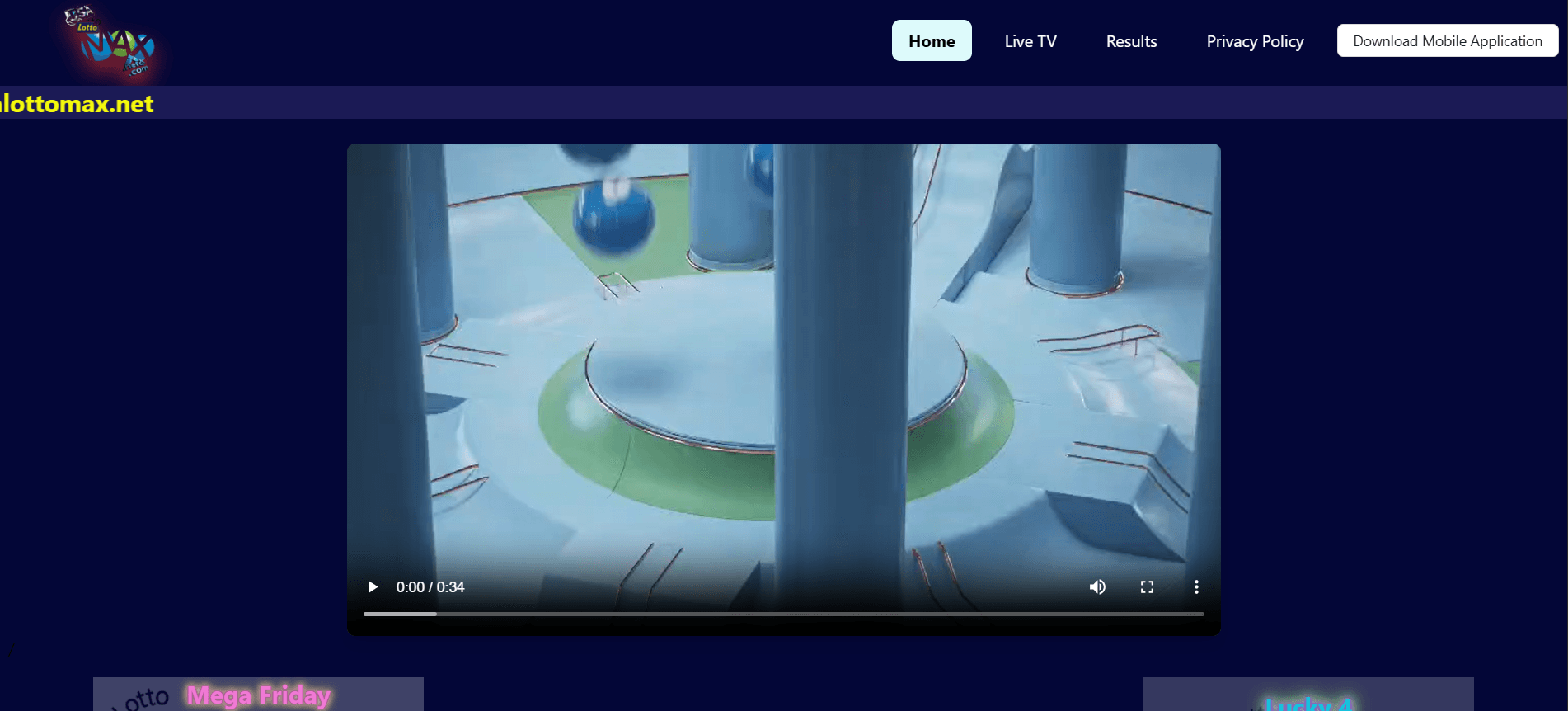Viewport: 1568px width, 711px height.
Task: Go to the Home tab
Action: [932, 41]
